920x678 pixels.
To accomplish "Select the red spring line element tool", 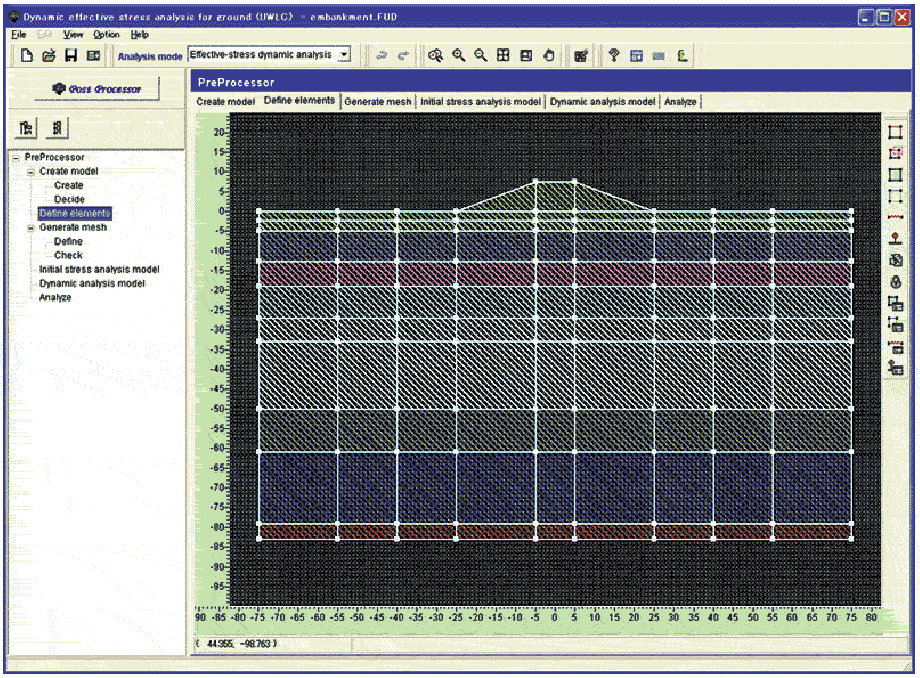I will 895,217.
